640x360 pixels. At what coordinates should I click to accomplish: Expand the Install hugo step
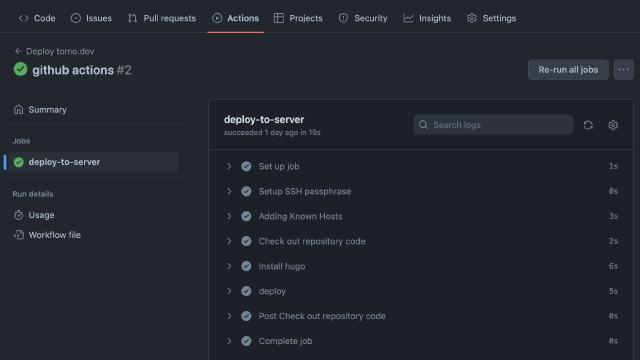(x=229, y=266)
